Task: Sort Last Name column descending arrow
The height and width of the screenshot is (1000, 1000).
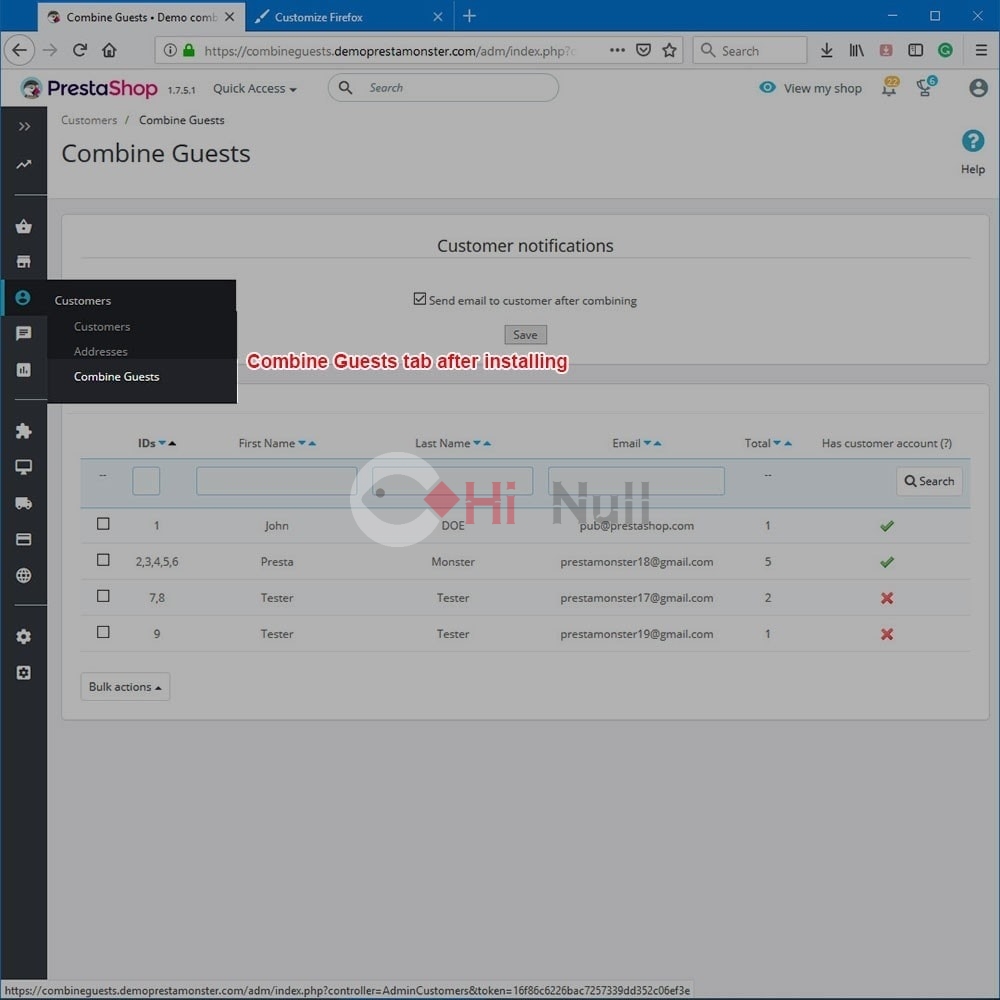Action: (476, 443)
